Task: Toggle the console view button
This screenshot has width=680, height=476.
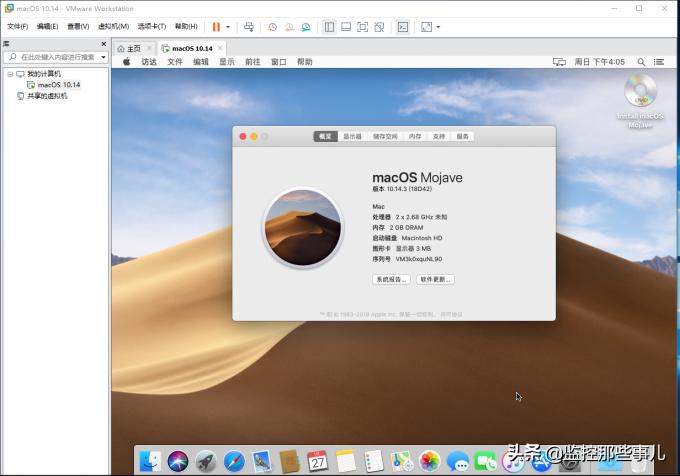Action: (403, 27)
